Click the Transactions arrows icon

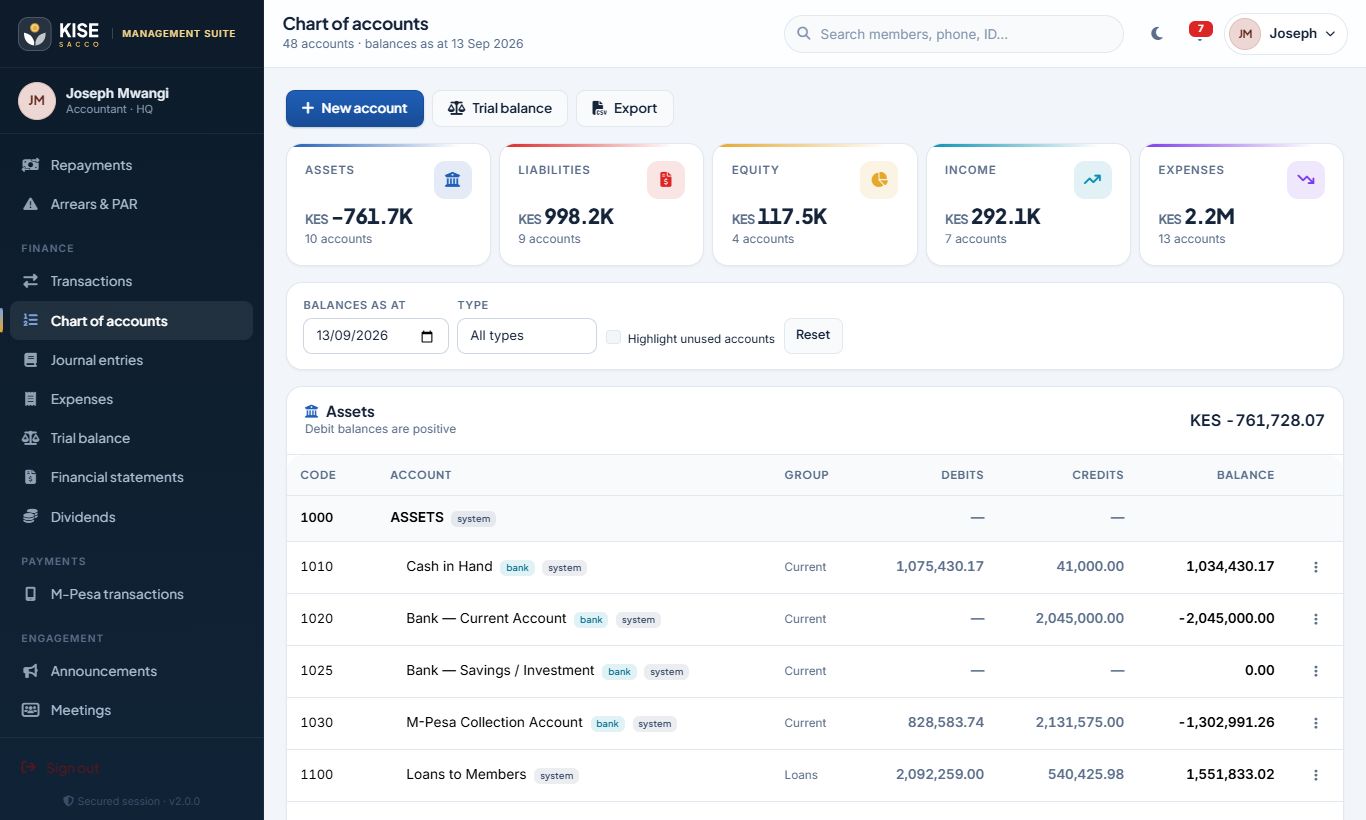(31, 281)
